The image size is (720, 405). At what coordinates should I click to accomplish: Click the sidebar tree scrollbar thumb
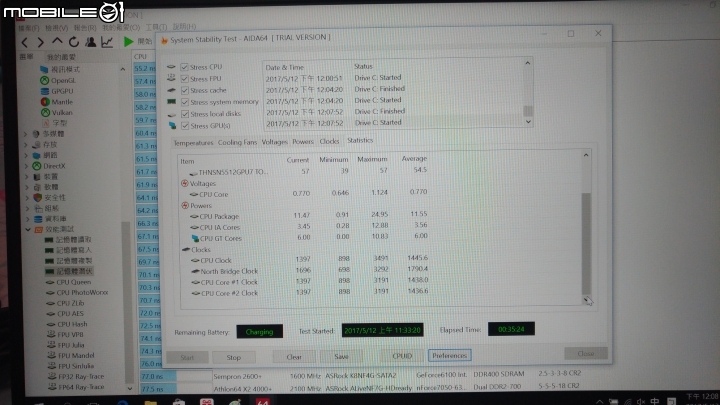click(x=129, y=303)
